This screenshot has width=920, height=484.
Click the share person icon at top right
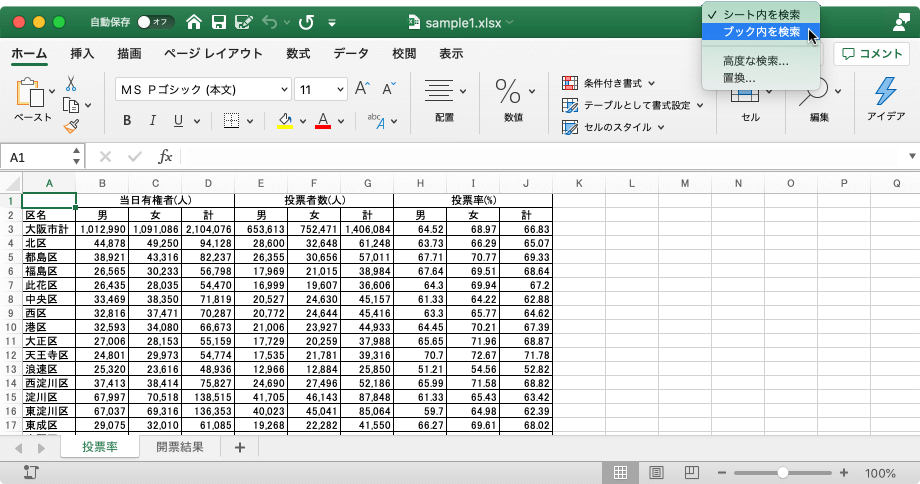[901, 22]
